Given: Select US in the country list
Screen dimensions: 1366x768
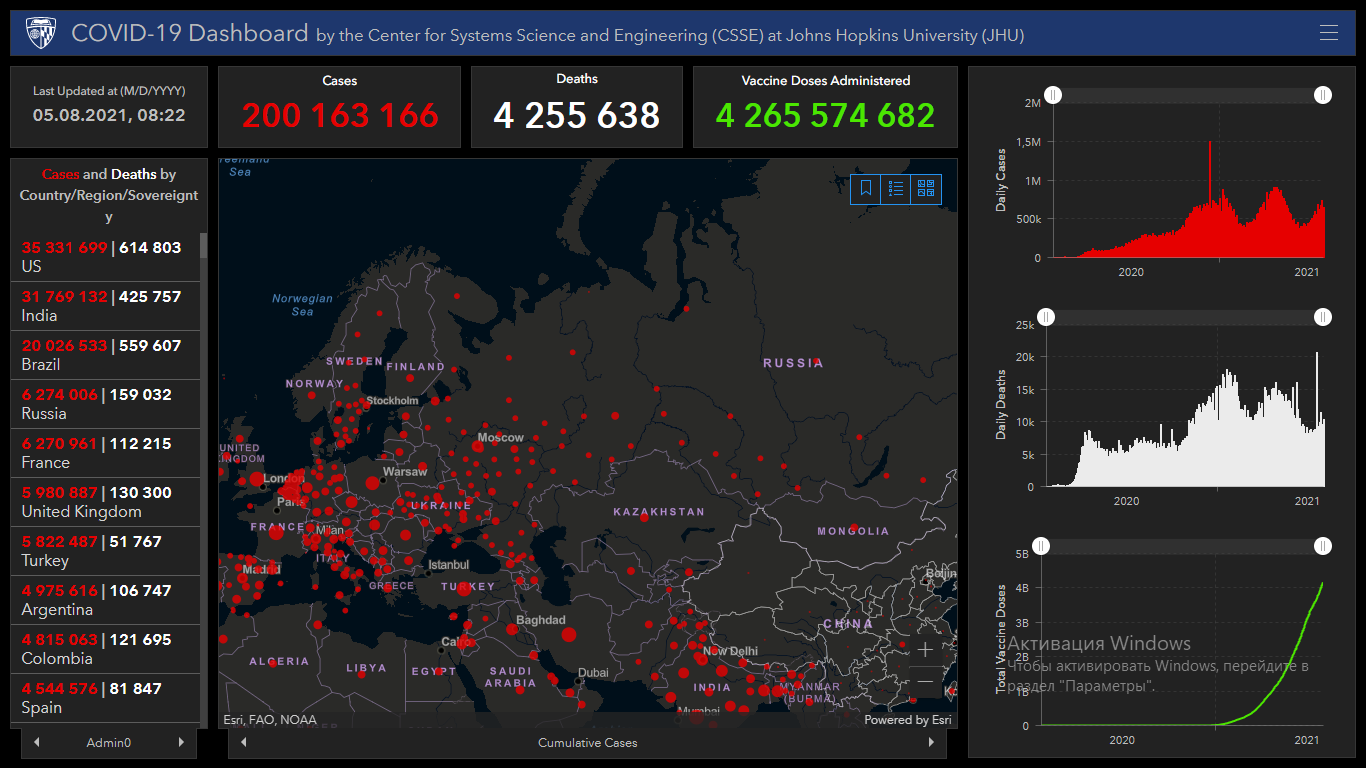Looking at the screenshot, I should (100, 257).
